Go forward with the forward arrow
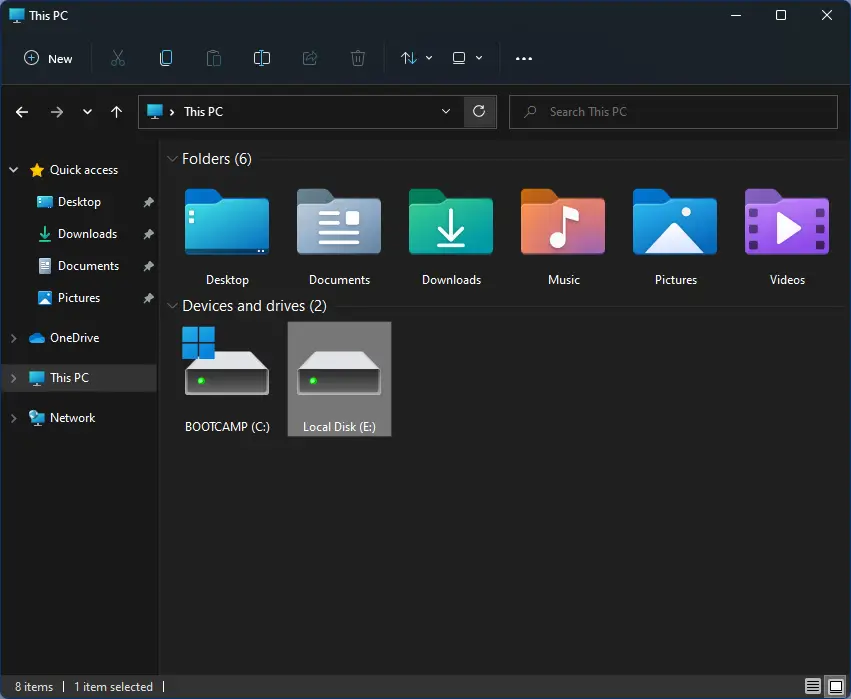Screen dimensions: 851x699 click(56, 112)
